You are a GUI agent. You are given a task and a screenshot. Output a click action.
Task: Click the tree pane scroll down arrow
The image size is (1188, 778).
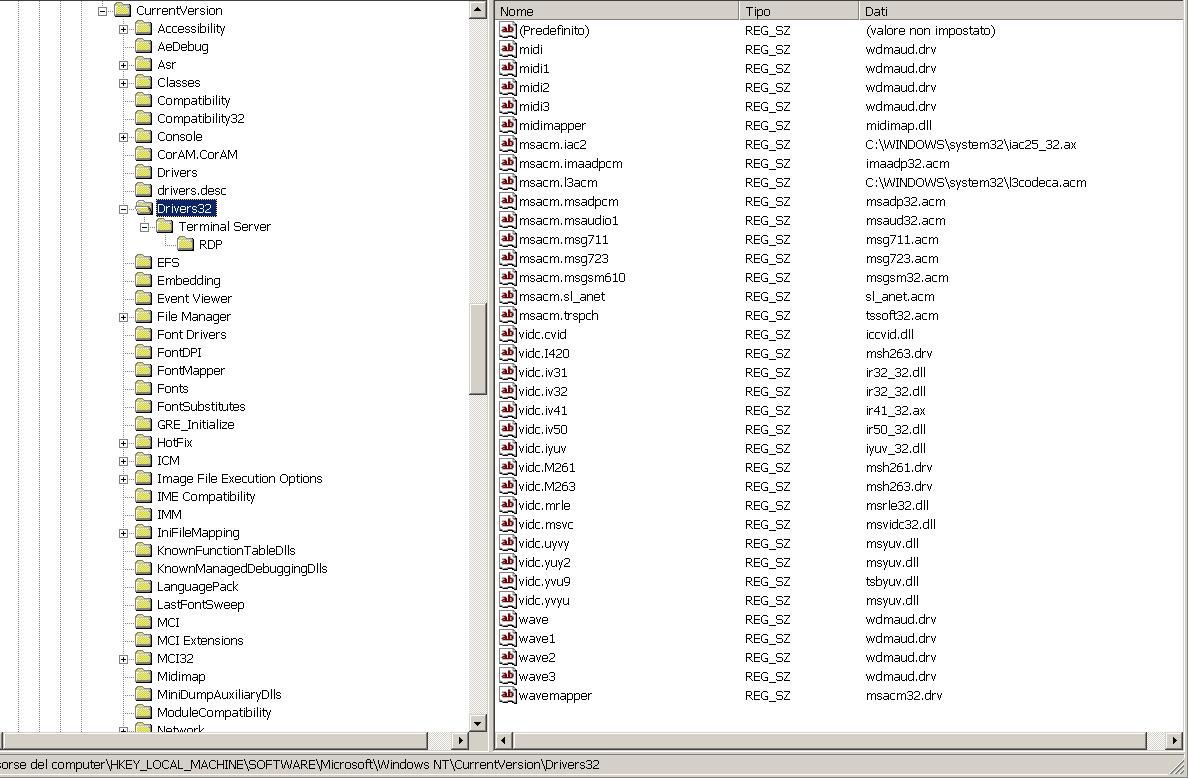click(x=477, y=723)
